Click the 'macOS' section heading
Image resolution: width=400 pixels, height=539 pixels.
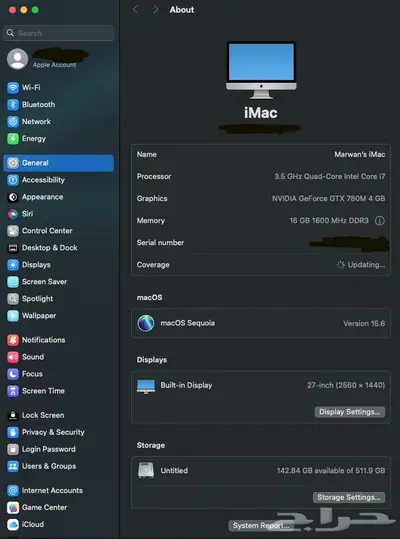149,297
